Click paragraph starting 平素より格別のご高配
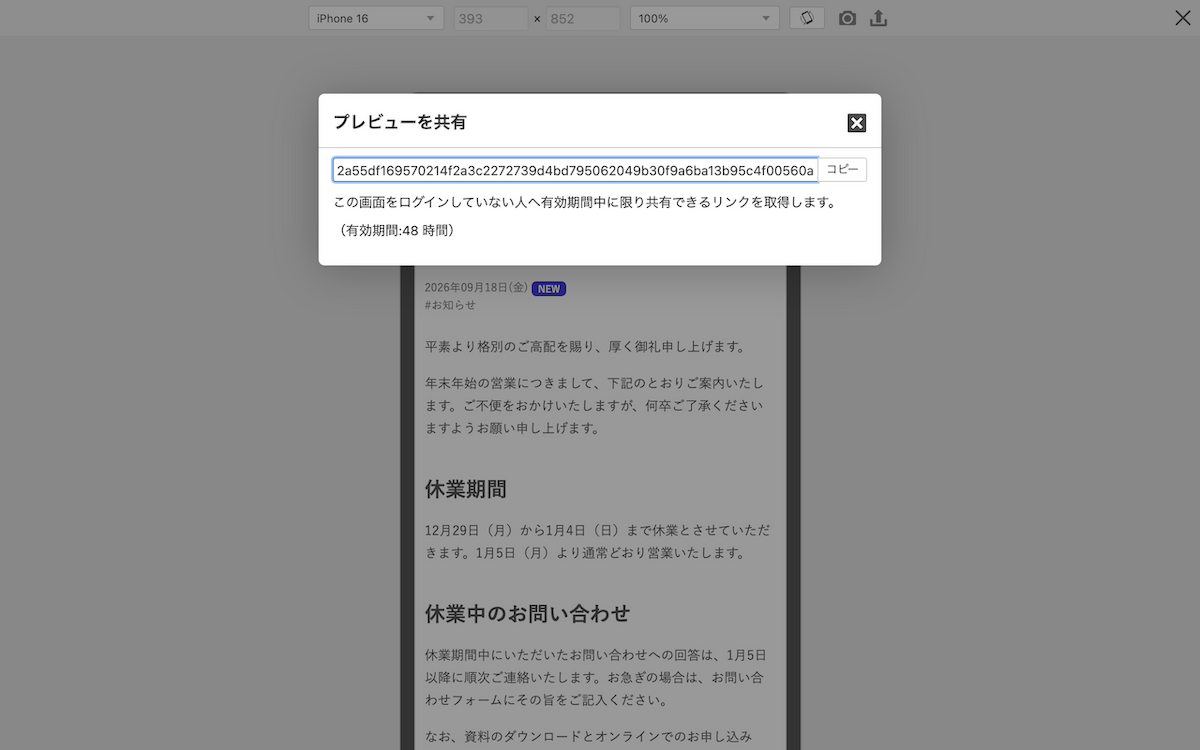 (x=586, y=347)
